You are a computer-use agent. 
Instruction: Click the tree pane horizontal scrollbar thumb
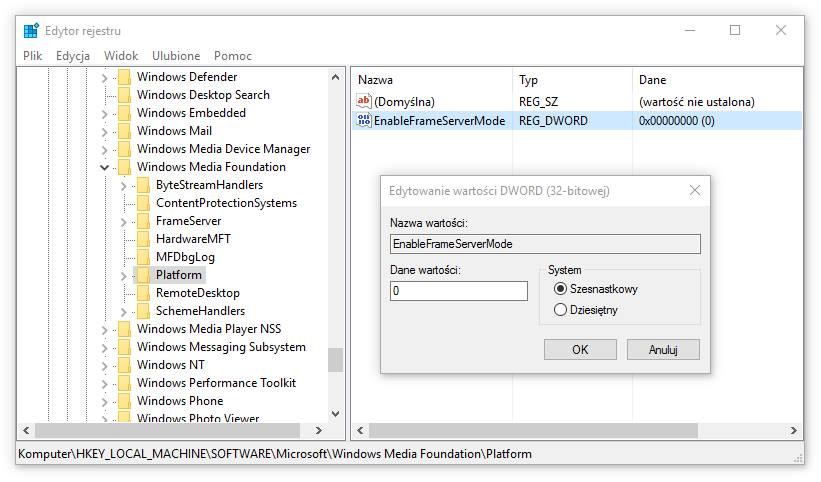click(167, 430)
